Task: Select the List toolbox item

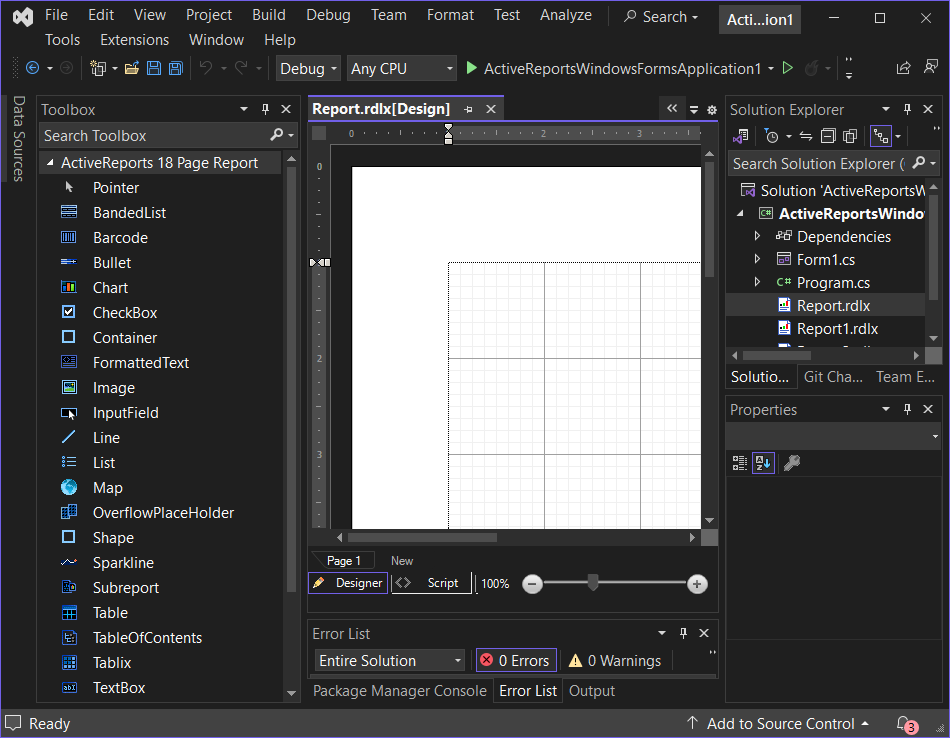Action: [x=104, y=462]
